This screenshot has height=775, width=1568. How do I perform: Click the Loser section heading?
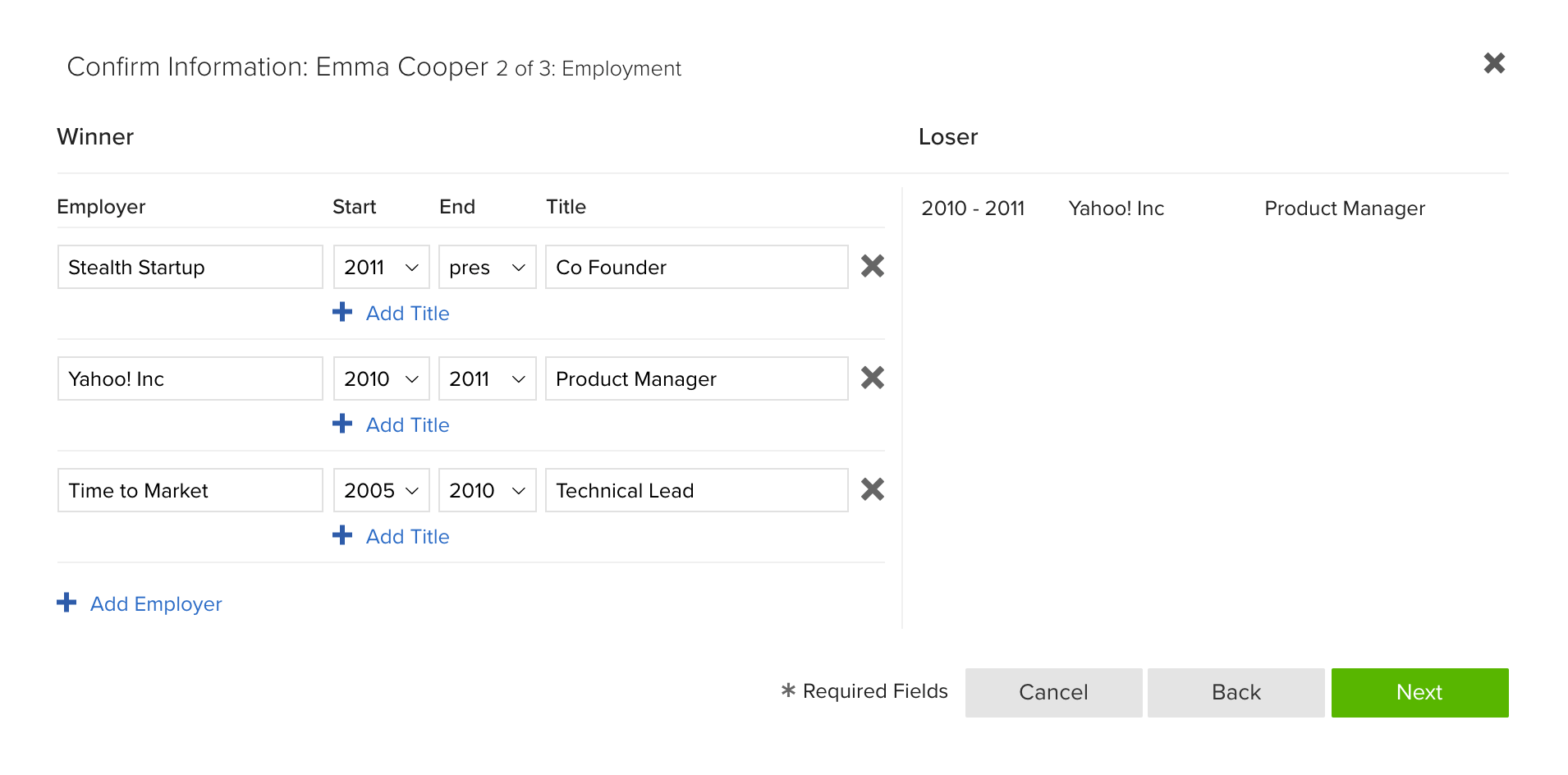click(948, 137)
